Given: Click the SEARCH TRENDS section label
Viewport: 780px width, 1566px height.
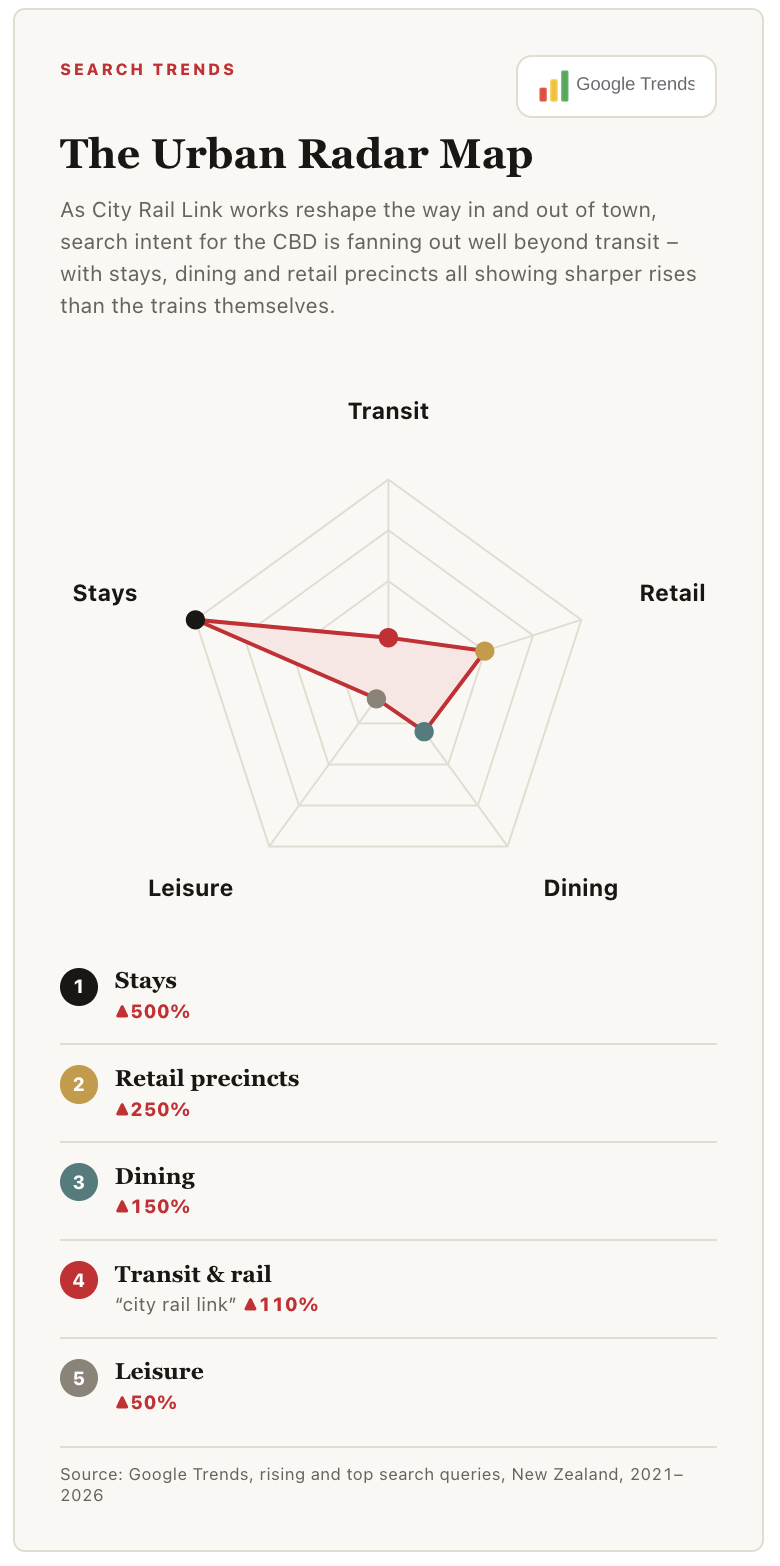Looking at the screenshot, I should coord(148,70).
